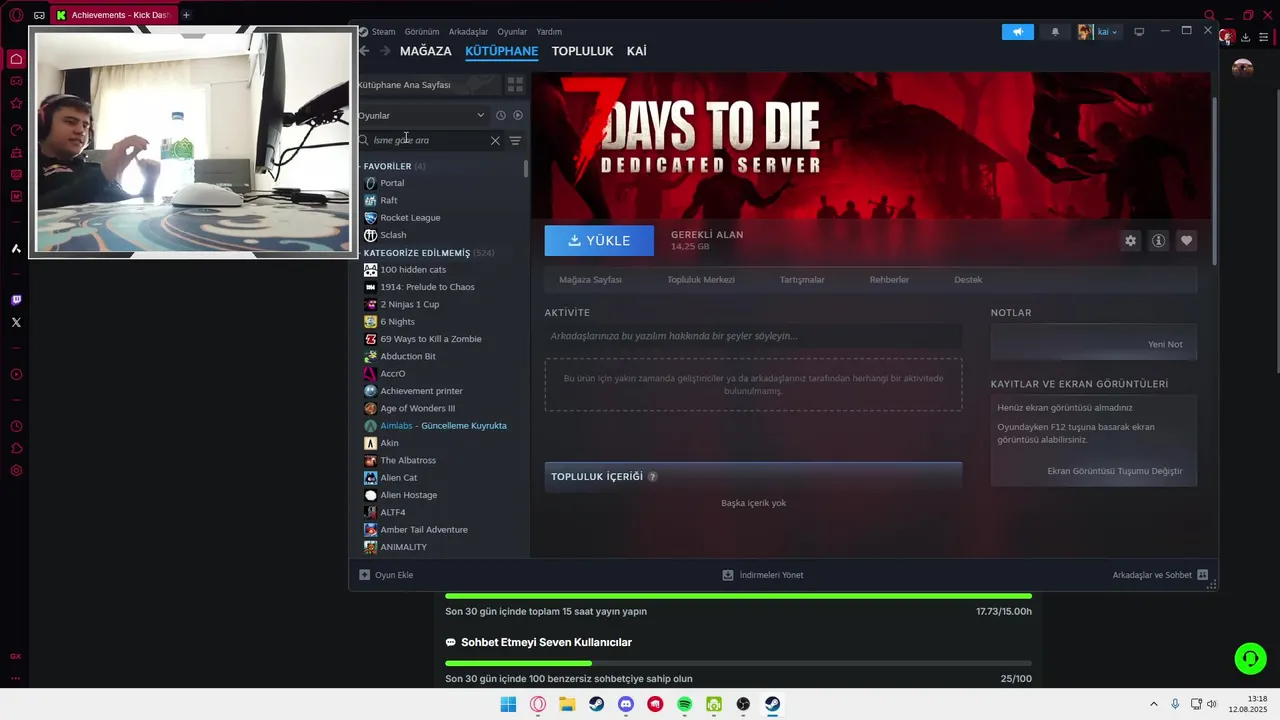Open the Steam announcements megaphone button
The width and height of the screenshot is (1280, 720).
pyautogui.click(x=1017, y=32)
